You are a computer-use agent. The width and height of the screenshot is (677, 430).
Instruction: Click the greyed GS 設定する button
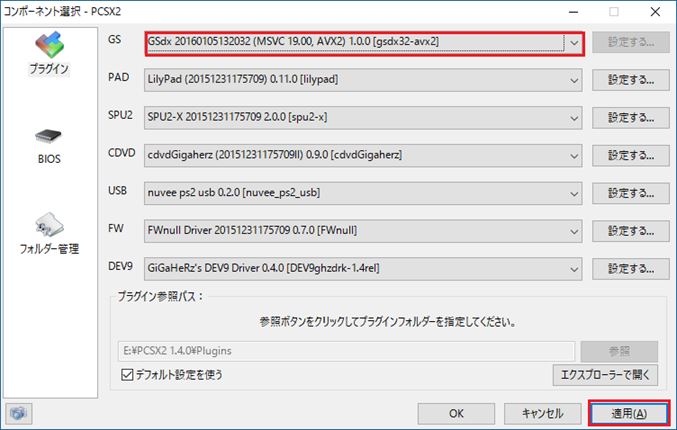pyautogui.click(x=631, y=42)
